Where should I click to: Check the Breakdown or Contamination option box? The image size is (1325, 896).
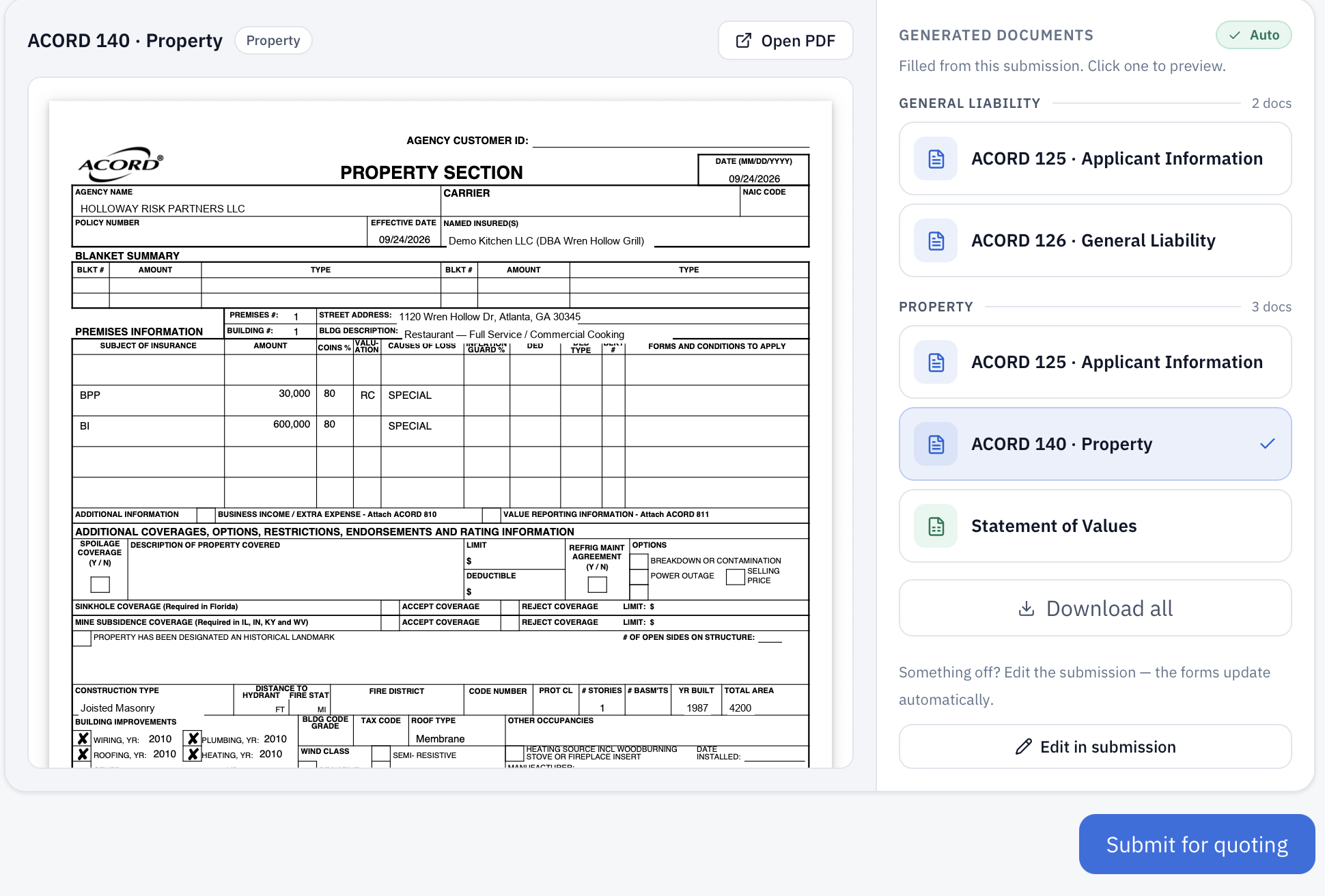point(639,561)
